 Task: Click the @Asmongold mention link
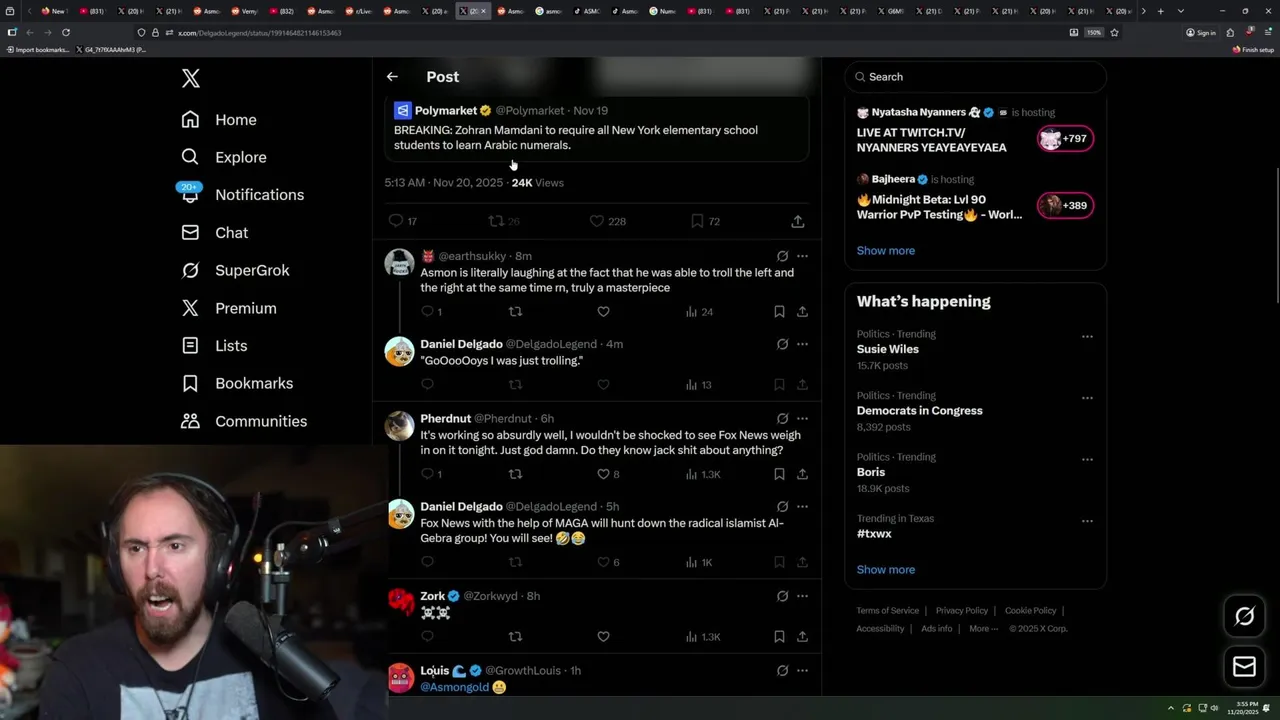[454, 688]
